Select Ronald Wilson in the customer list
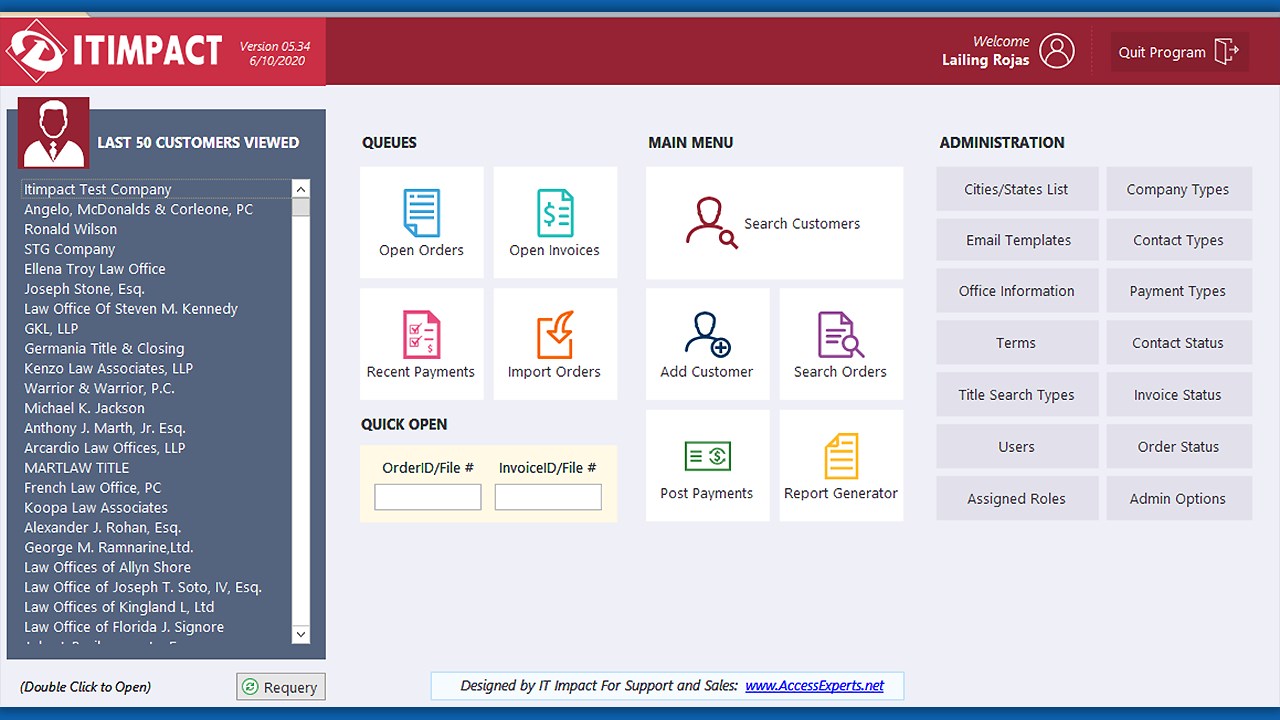Screen dimensions: 1280x720 click(156, 229)
